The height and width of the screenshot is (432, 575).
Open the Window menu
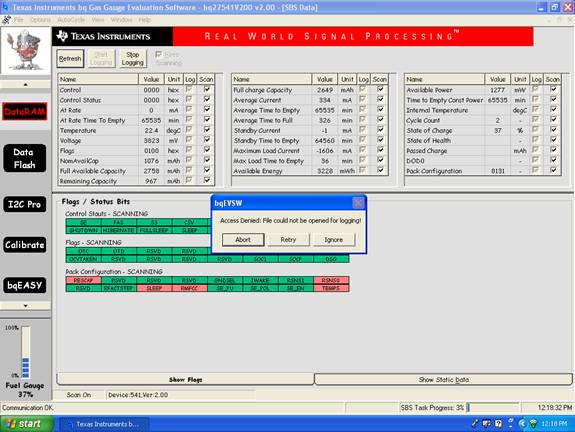click(x=121, y=20)
